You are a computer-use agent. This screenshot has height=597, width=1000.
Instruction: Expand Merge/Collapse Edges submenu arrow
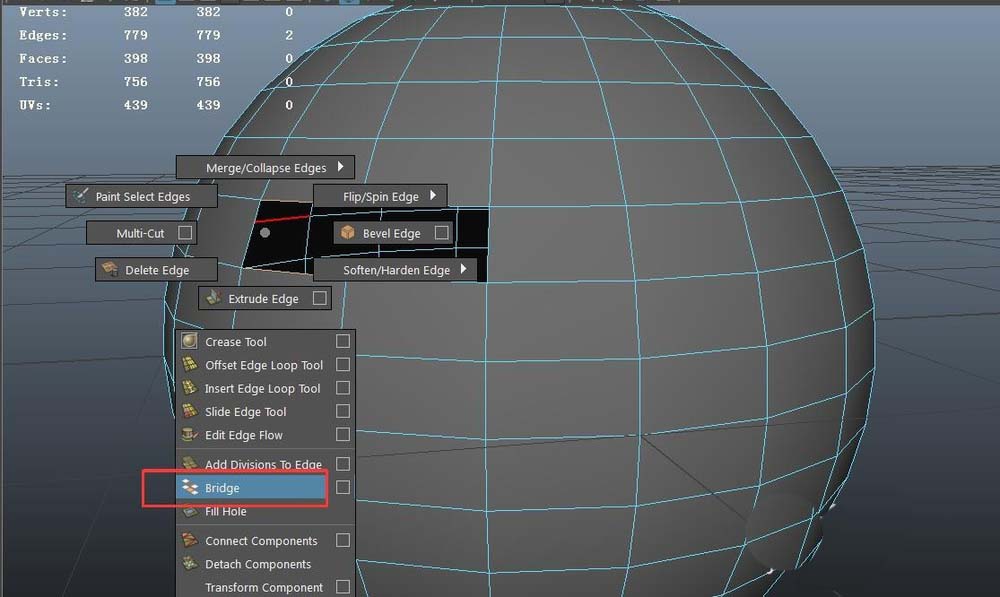point(341,166)
